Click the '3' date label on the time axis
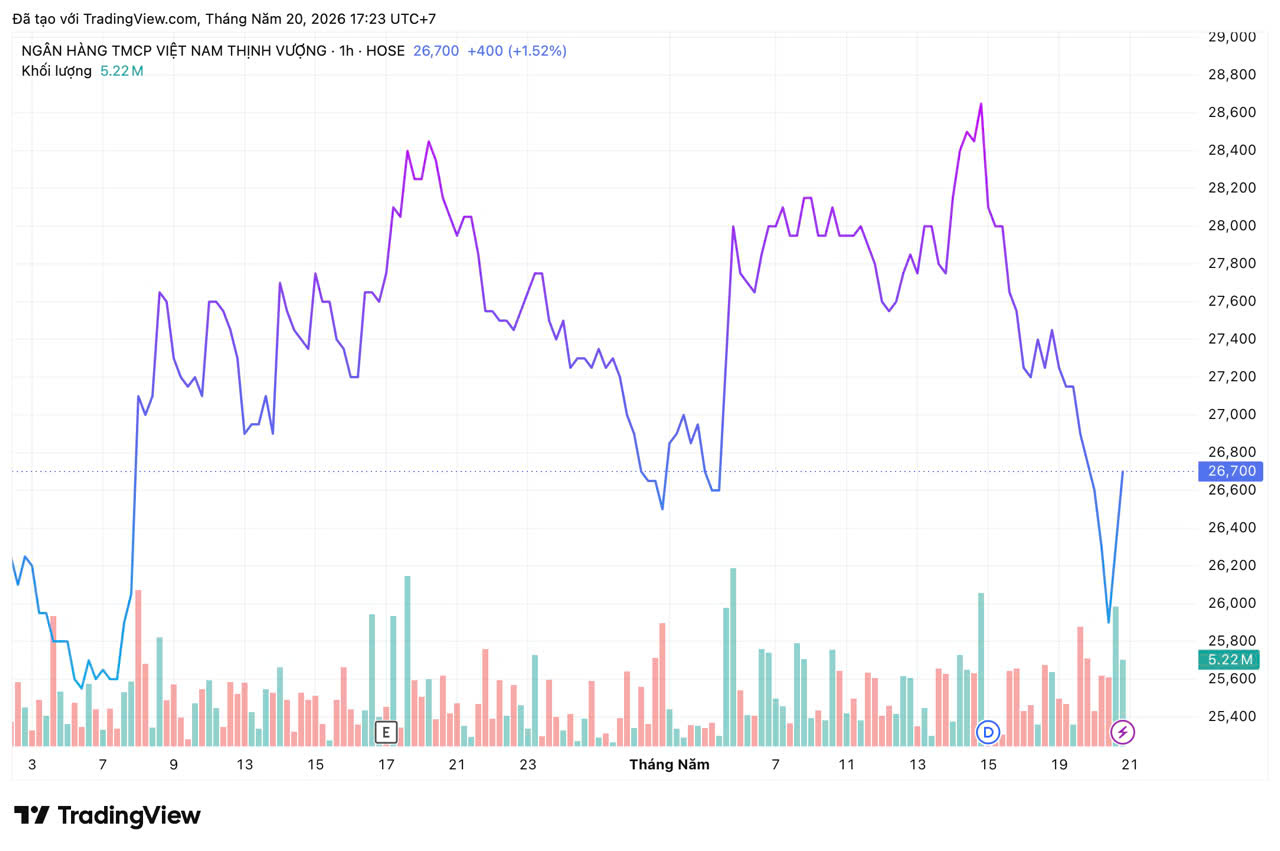The height and width of the screenshot is (851, 1280). (32, 765)
